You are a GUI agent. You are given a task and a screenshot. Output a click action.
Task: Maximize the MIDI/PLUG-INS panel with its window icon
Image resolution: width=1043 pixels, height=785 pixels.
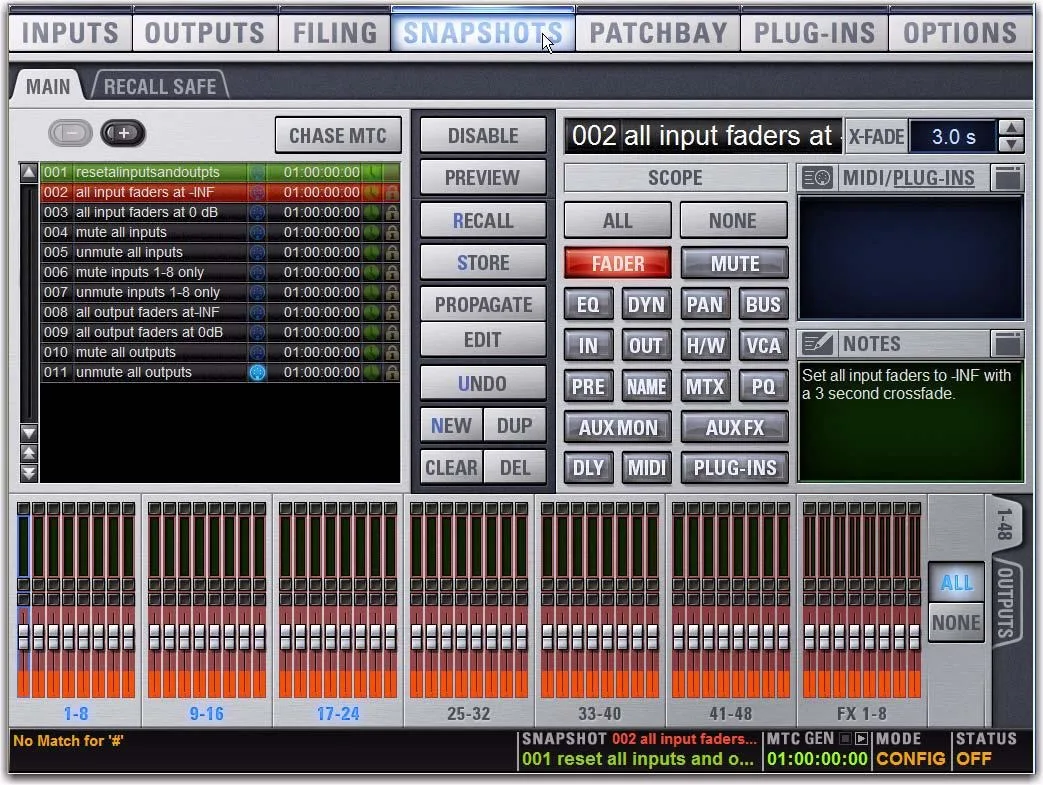coord(1007,178)
